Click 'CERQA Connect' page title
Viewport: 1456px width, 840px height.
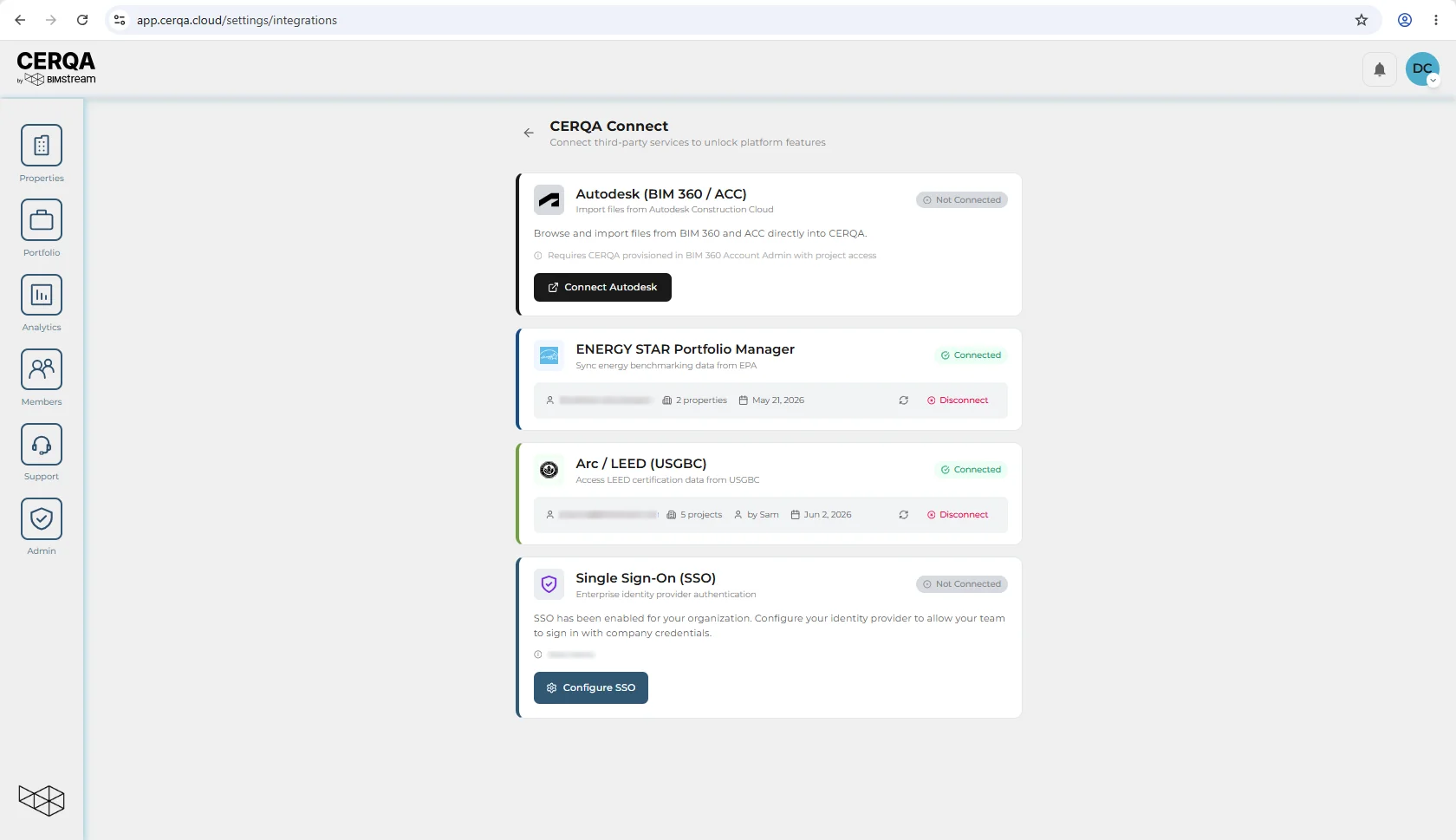[x=609, y=127]
